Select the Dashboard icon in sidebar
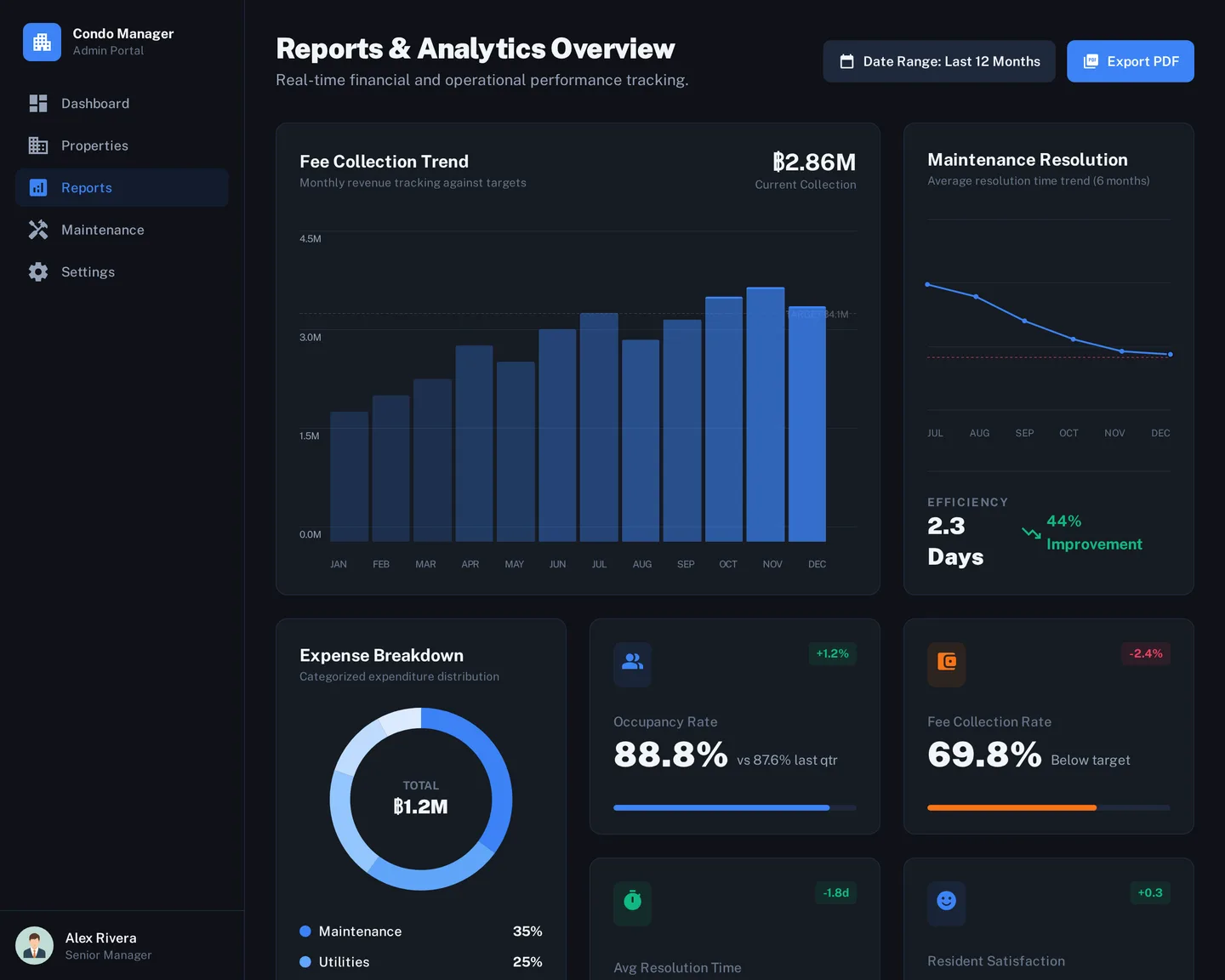The width and height of the screenshot is (1225, 980). [x=38, y=103]
